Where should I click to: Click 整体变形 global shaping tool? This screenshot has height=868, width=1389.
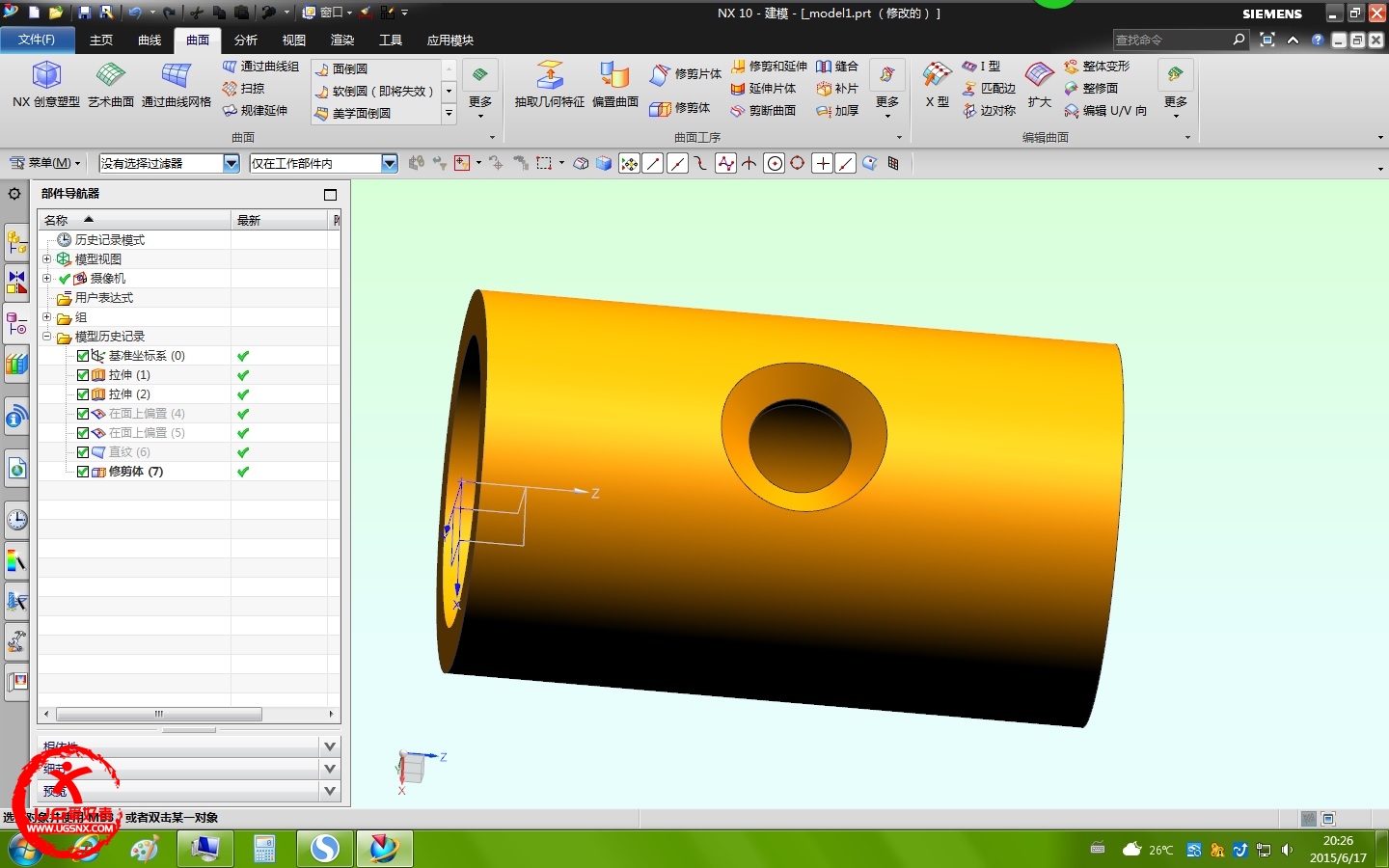[x=1097, y=67]
